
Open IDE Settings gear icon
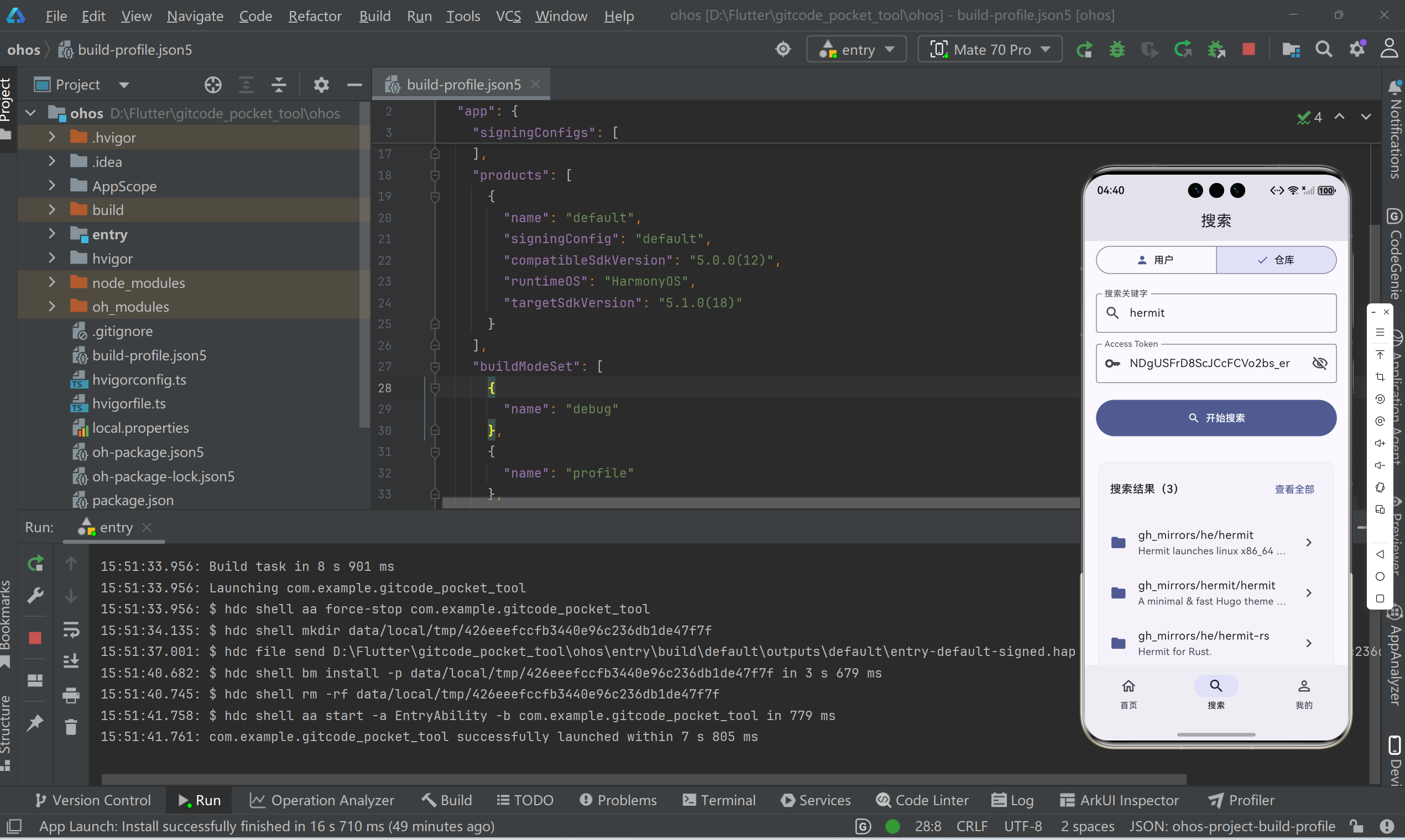coord(1357,49)
